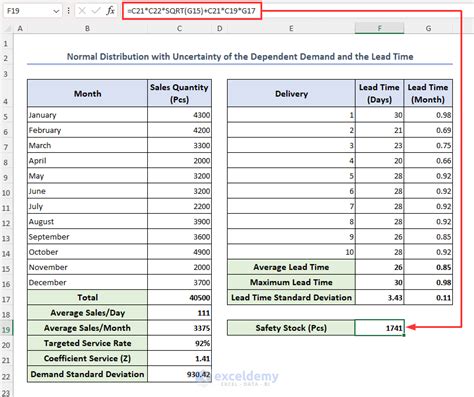Select December sales value 3700
The width and height of the screenshot is (474, 397).
179,282
